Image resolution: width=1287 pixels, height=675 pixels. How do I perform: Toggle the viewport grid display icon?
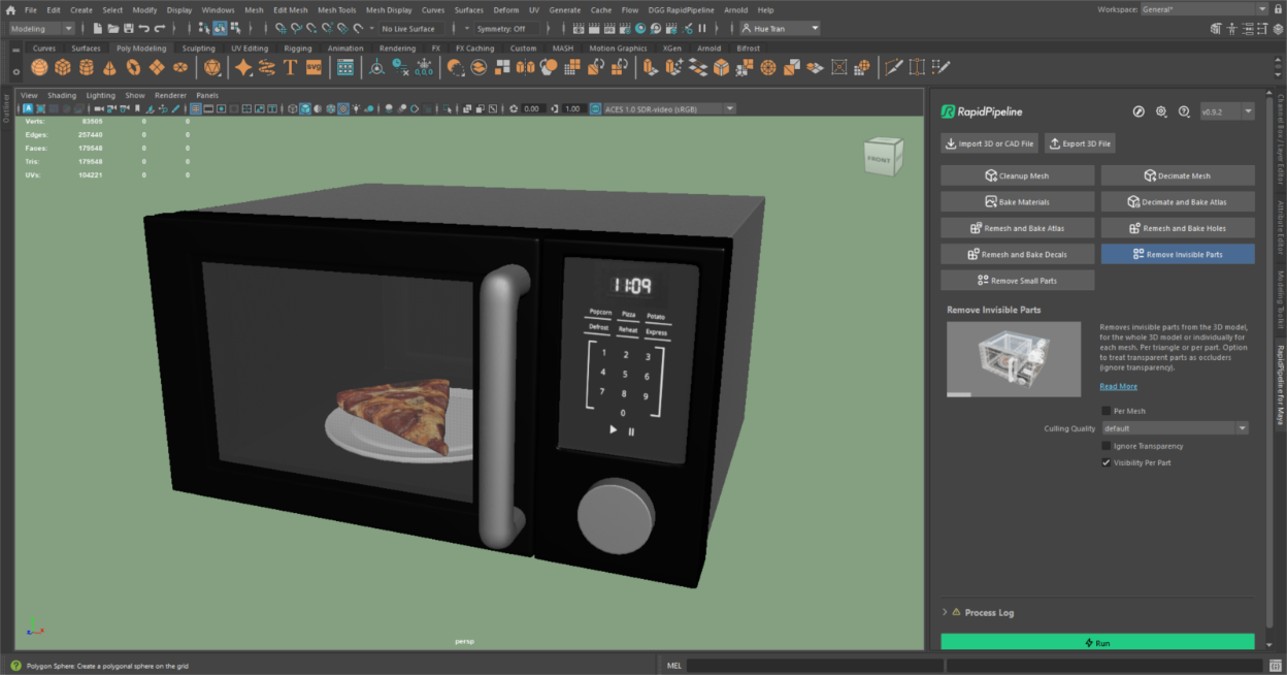point(195,108)
